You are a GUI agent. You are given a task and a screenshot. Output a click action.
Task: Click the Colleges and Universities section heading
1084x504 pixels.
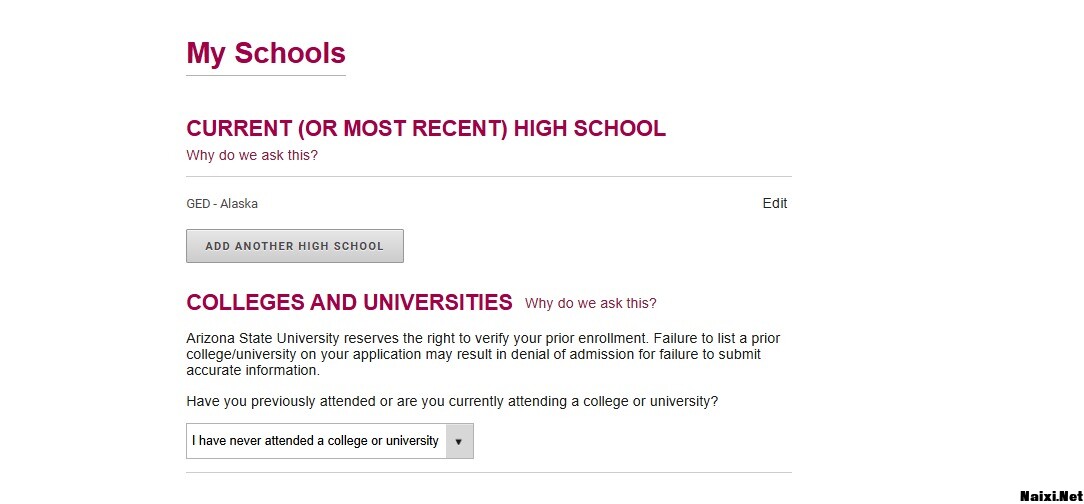(x=349, y=302)
